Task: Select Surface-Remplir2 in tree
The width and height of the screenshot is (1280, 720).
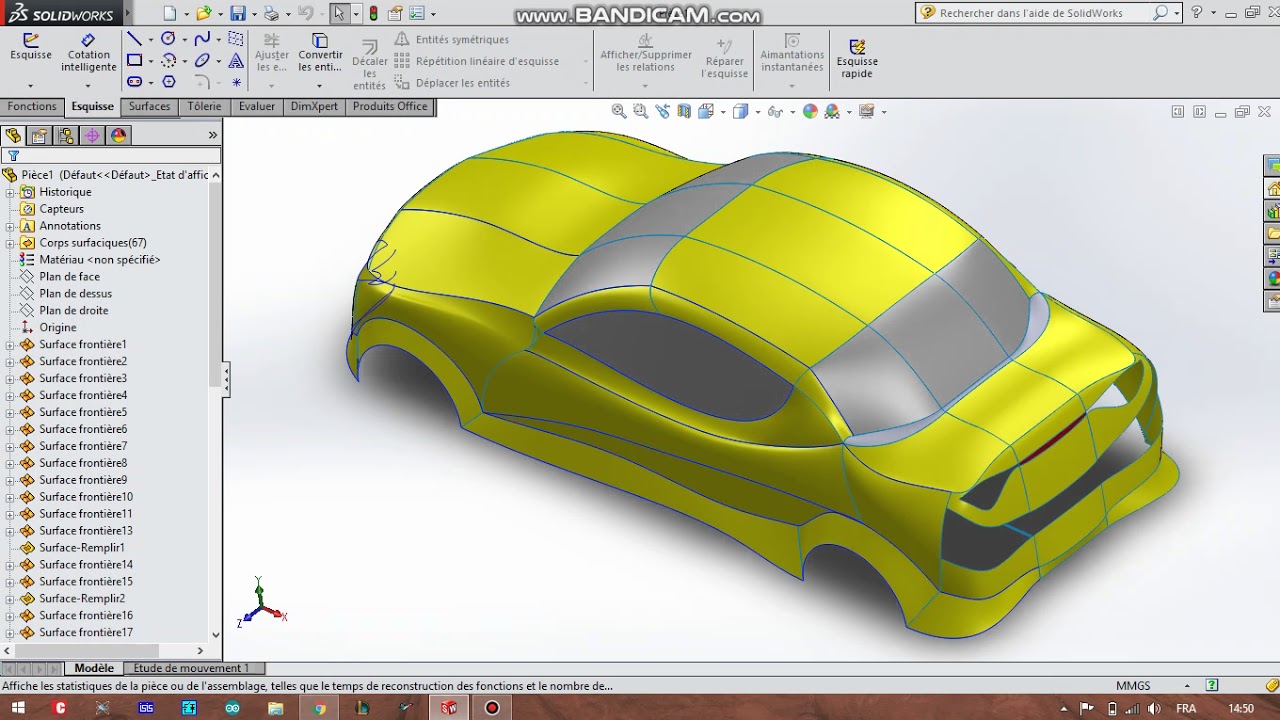Action: [x=82, y=599]
